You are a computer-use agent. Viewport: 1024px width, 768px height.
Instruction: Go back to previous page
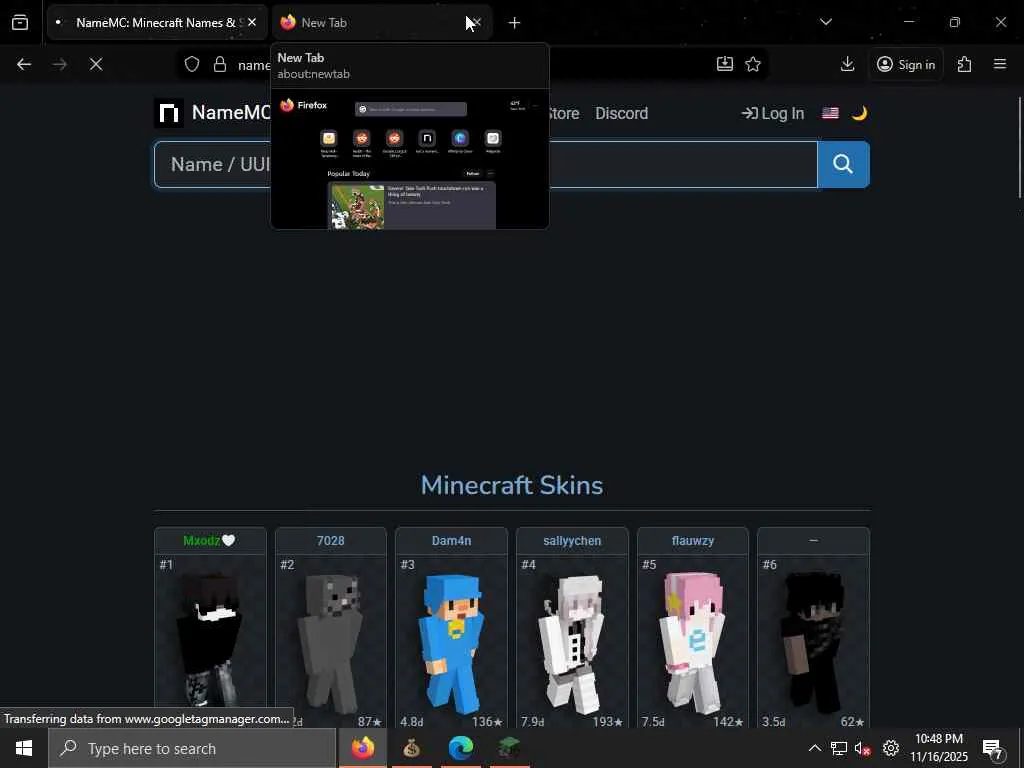click(24, 64)
